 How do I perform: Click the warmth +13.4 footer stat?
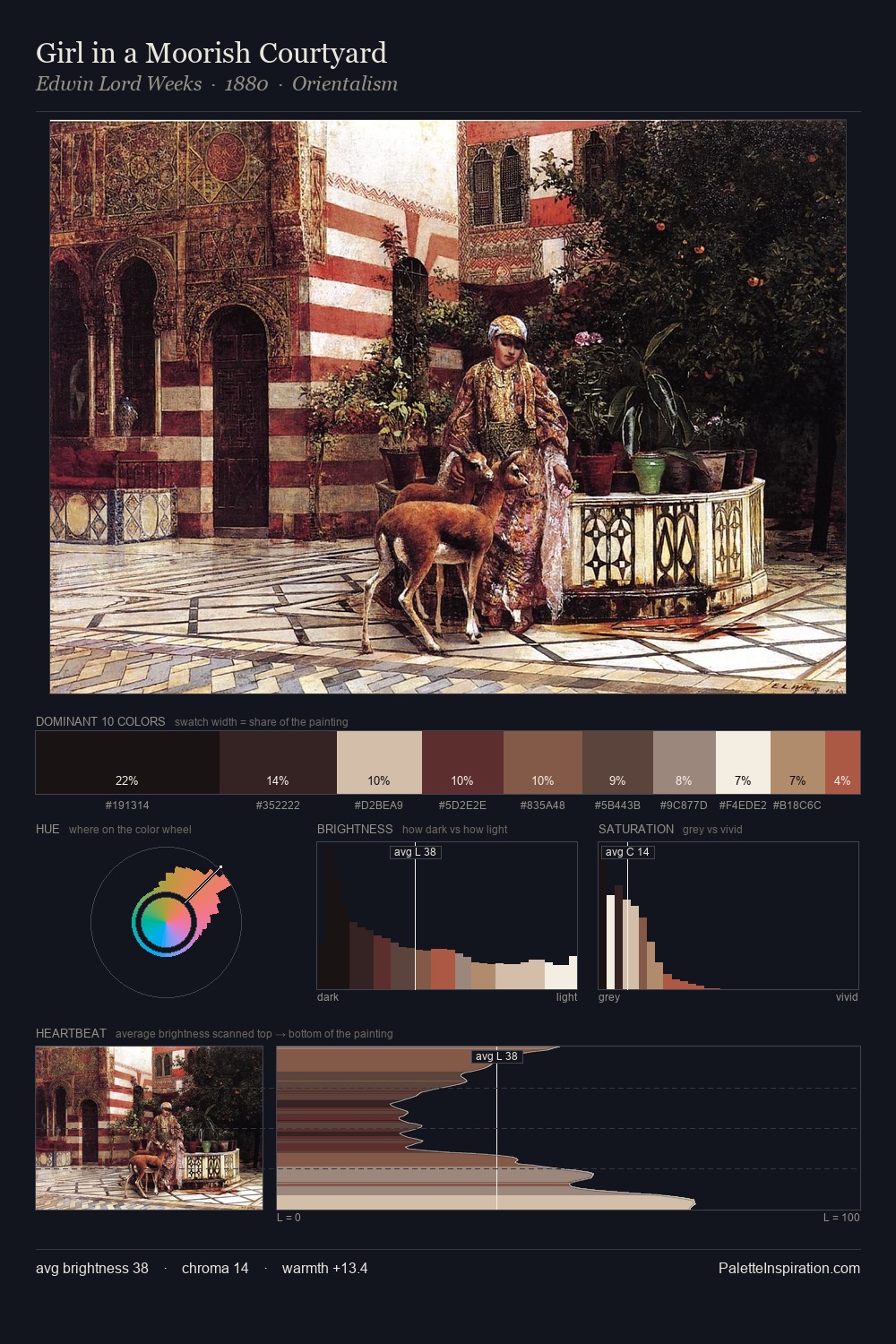click(x=325, y=1268)
